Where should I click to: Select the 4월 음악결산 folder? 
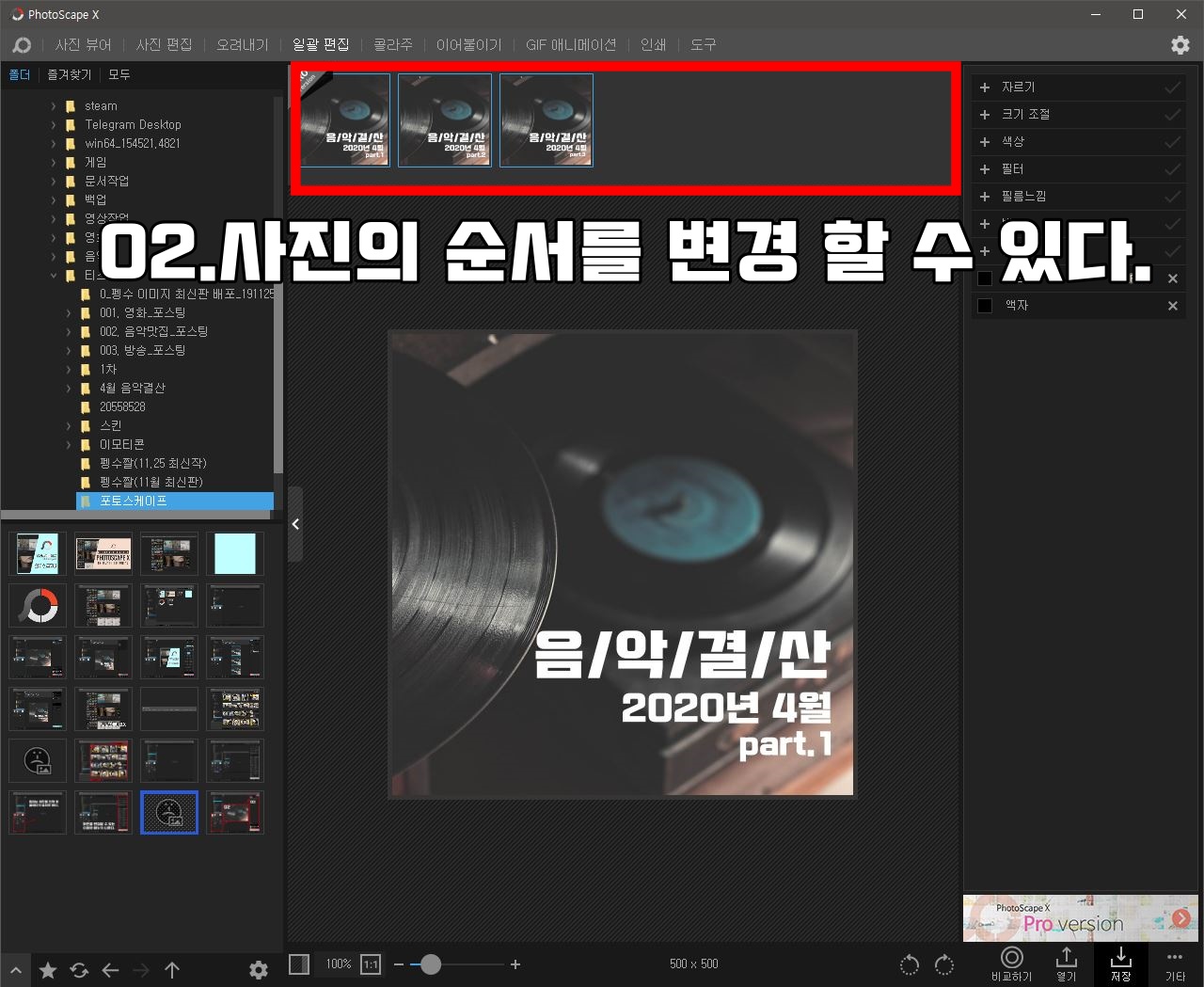133,389
